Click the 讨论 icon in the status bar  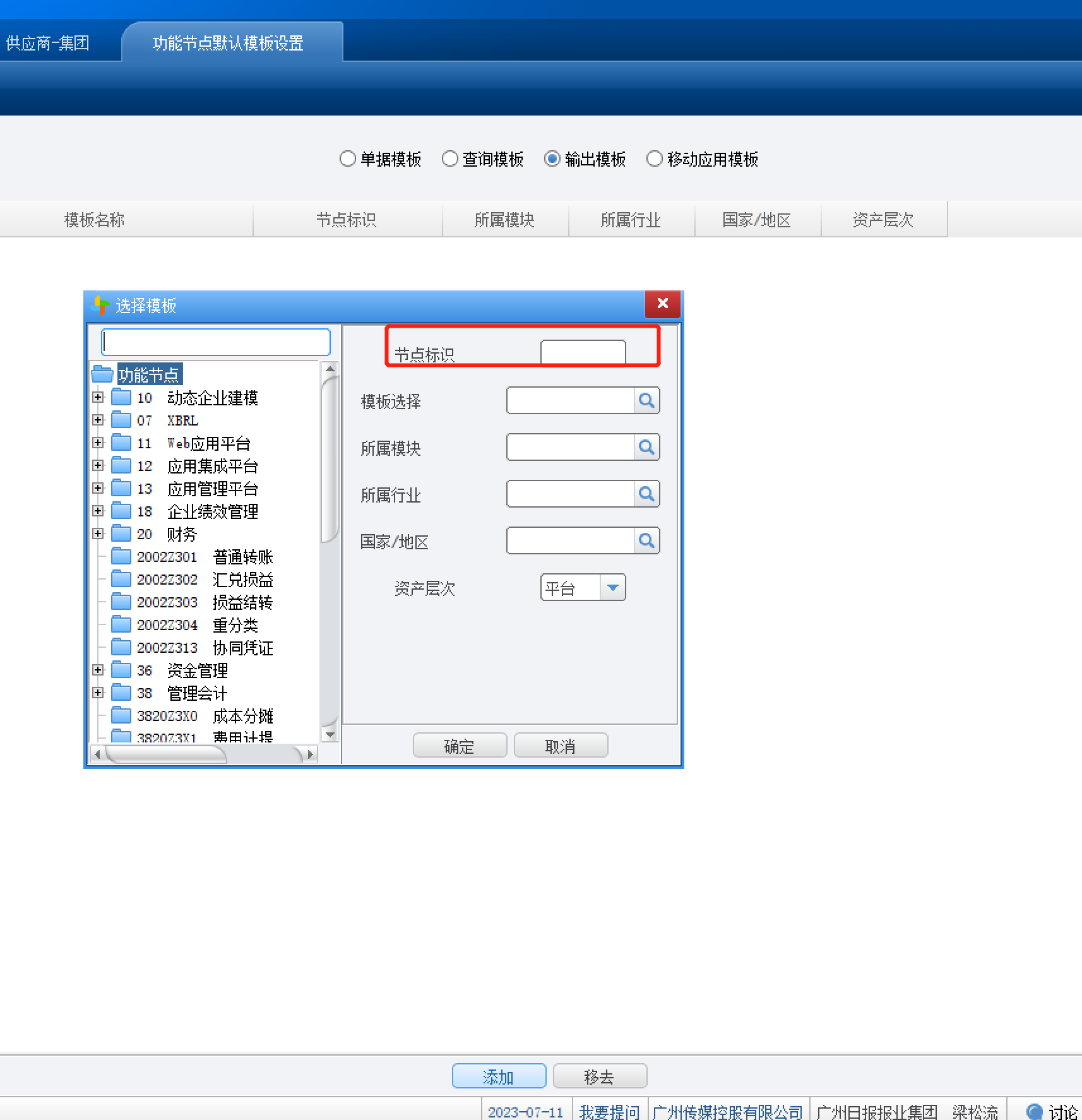(1033, 1111)
